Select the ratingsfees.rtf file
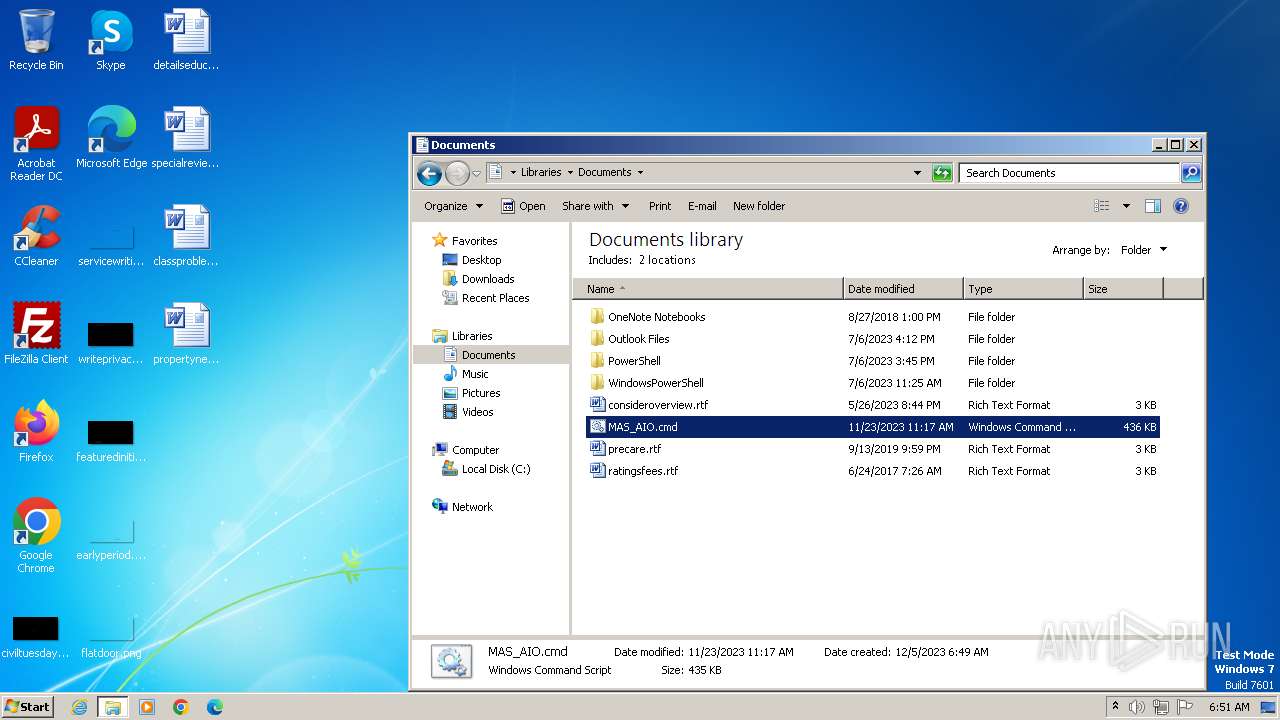1280x720 pixels. pos(872,471)
